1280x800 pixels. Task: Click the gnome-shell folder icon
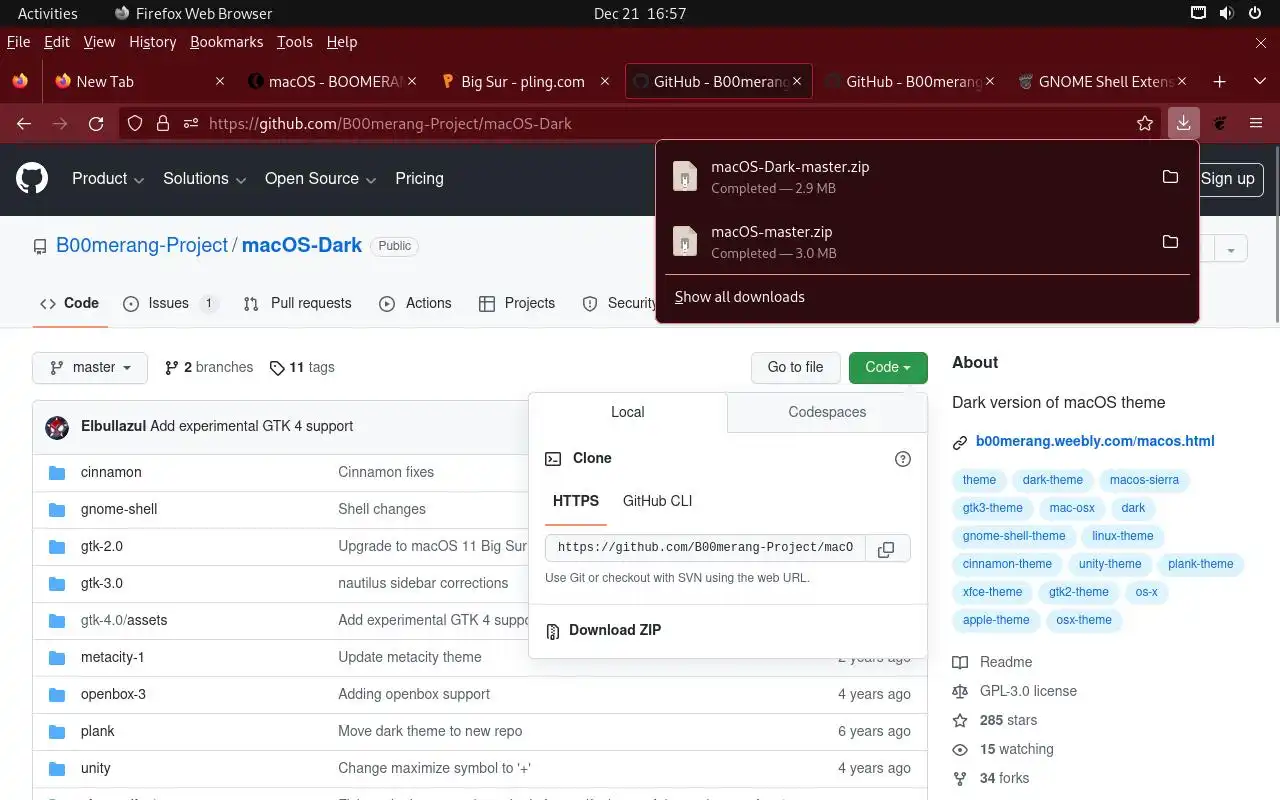[x=57, y=509]
